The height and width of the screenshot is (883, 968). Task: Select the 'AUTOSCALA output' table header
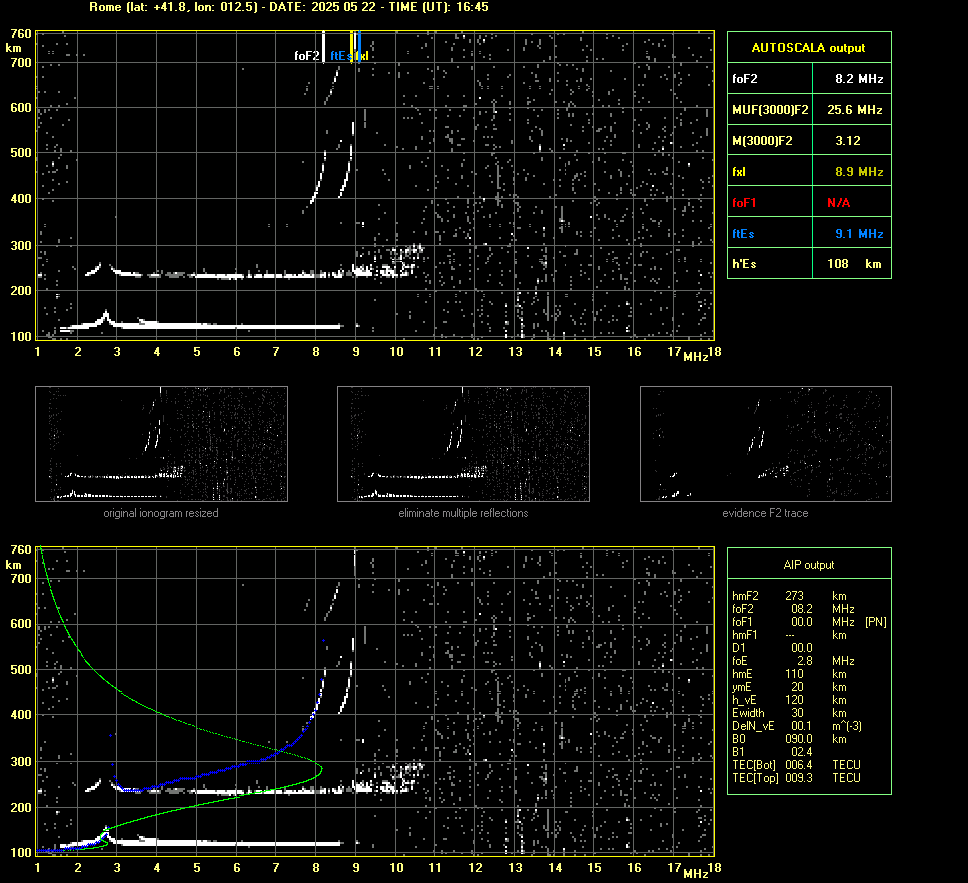[x=808, y=48]
